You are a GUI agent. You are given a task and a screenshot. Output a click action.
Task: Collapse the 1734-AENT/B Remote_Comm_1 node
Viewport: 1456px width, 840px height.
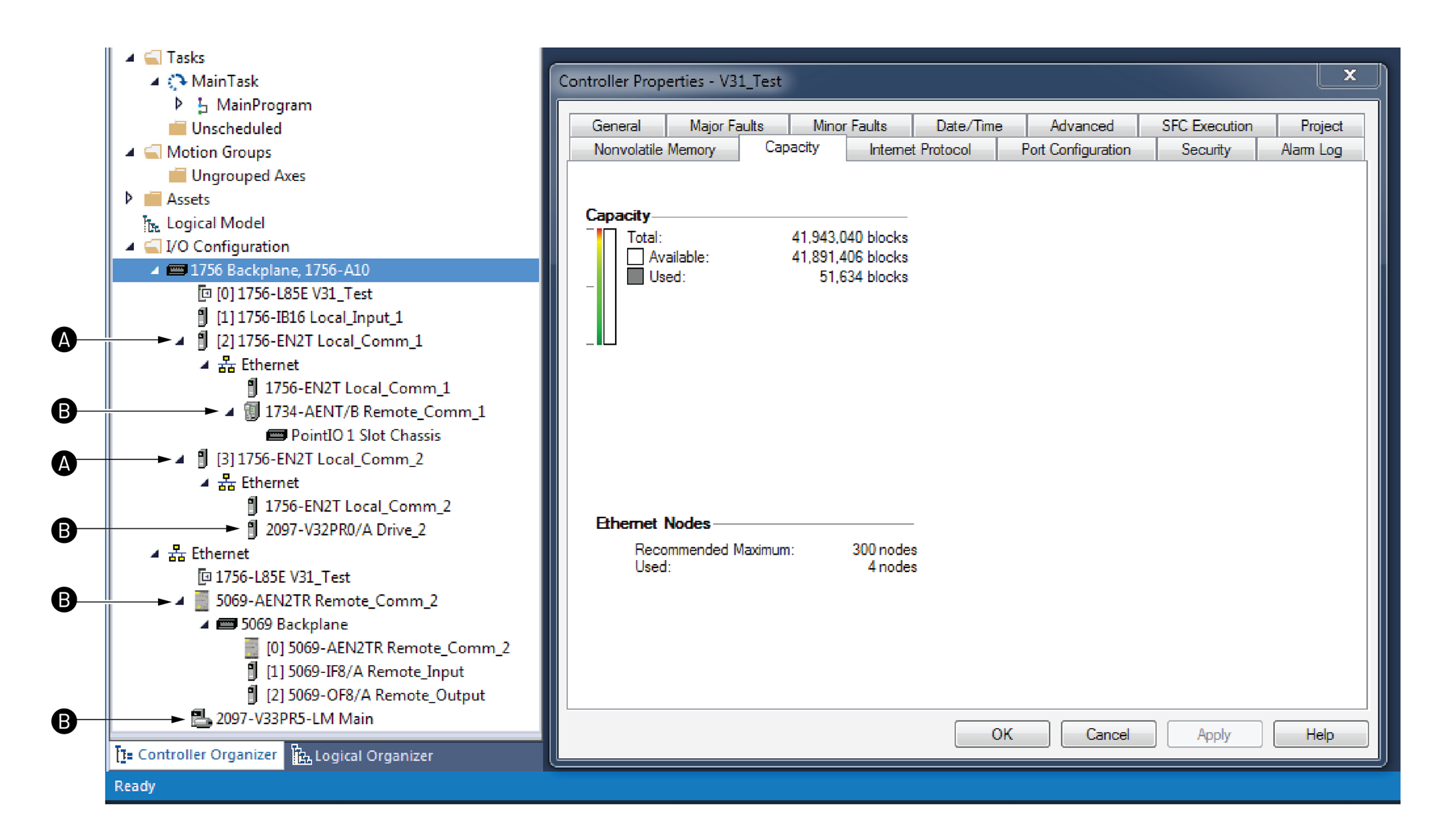(230, 412)
